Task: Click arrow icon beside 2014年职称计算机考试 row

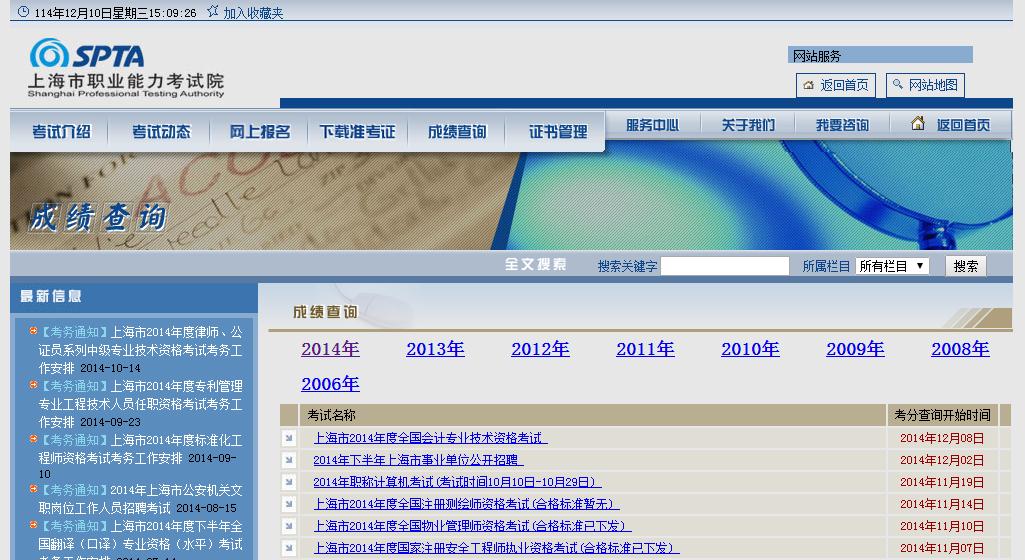Action: pos(289,482)
